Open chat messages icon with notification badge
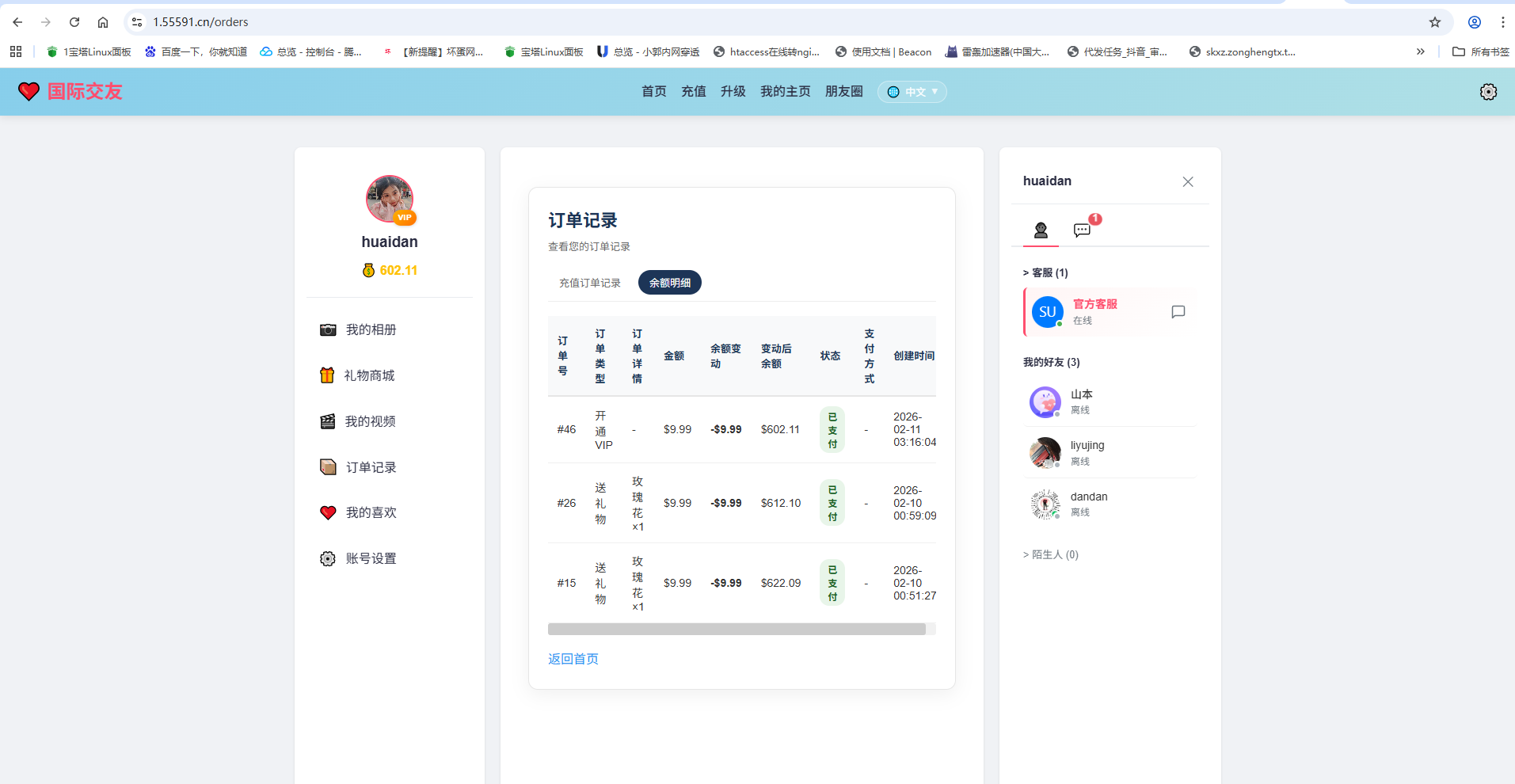Screen dimensions: 1515x784 pyautogui.click(x=1082, y=230)
